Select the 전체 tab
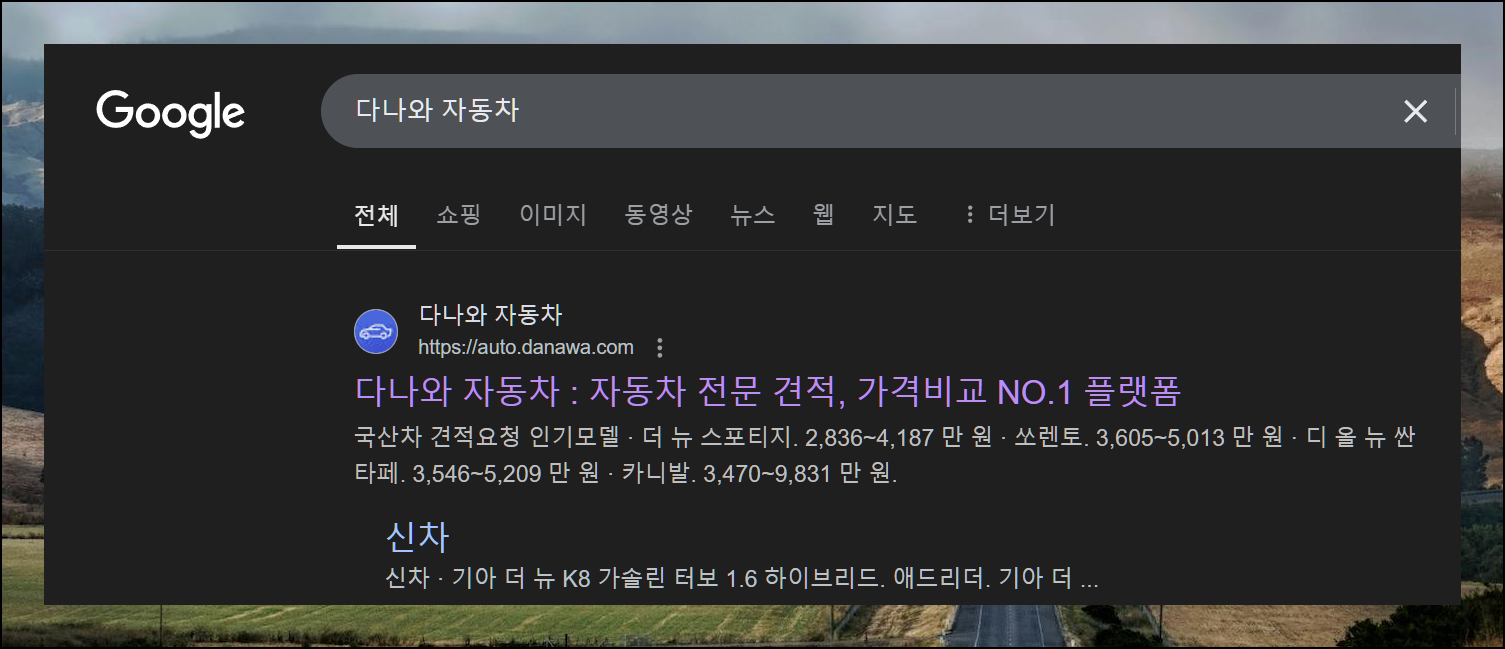Image resolution: width=1505 pixels, height=649 pixels. (376, 214)
